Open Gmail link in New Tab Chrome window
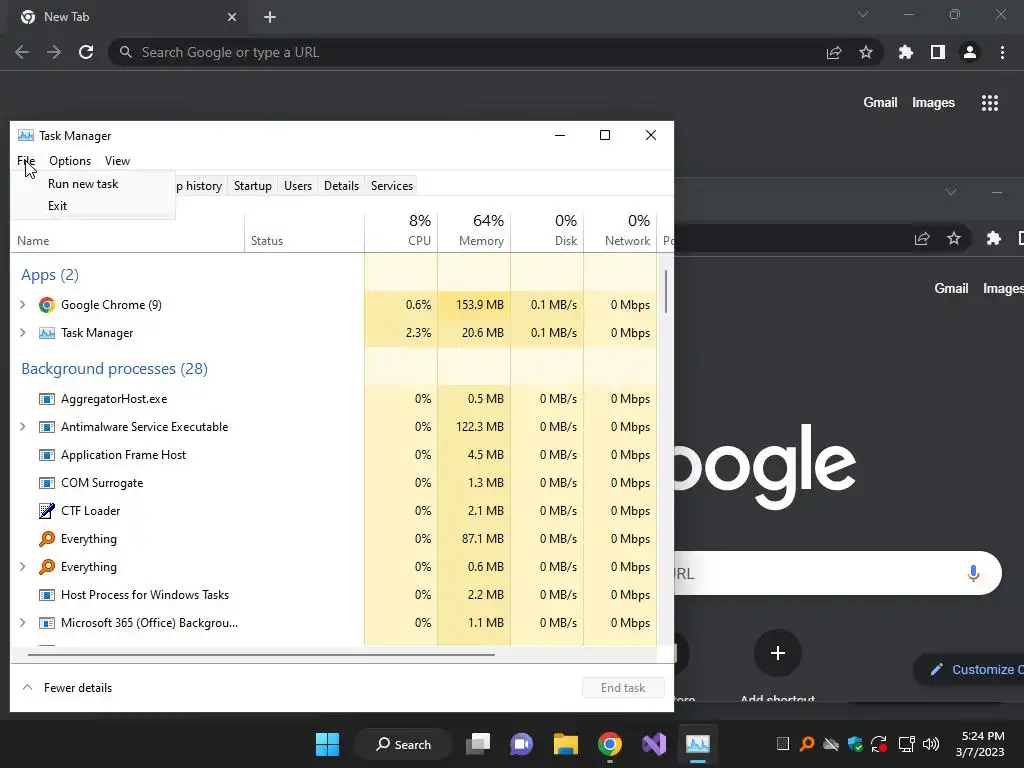The height and width of the screenshot is (768, 1024). pos(880,103)
